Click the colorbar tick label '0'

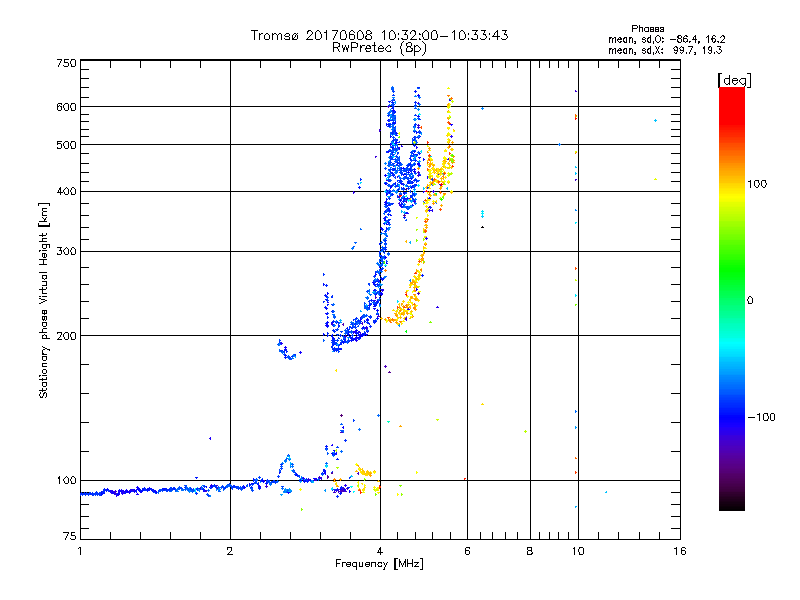[750, 301]
